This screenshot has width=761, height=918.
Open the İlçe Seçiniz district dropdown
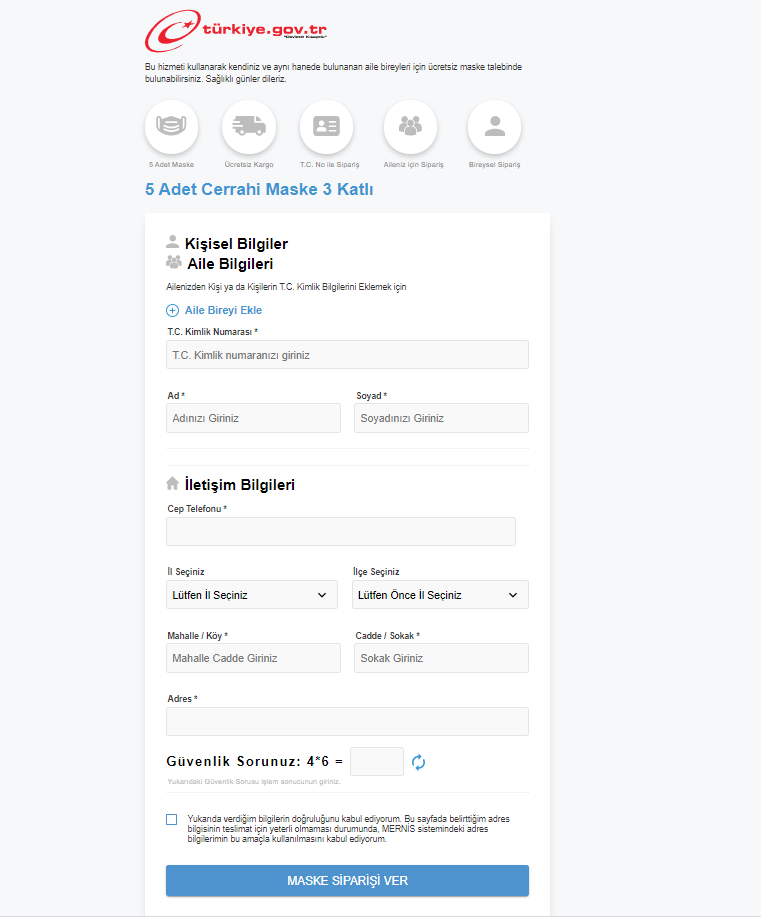coord(440,595)
